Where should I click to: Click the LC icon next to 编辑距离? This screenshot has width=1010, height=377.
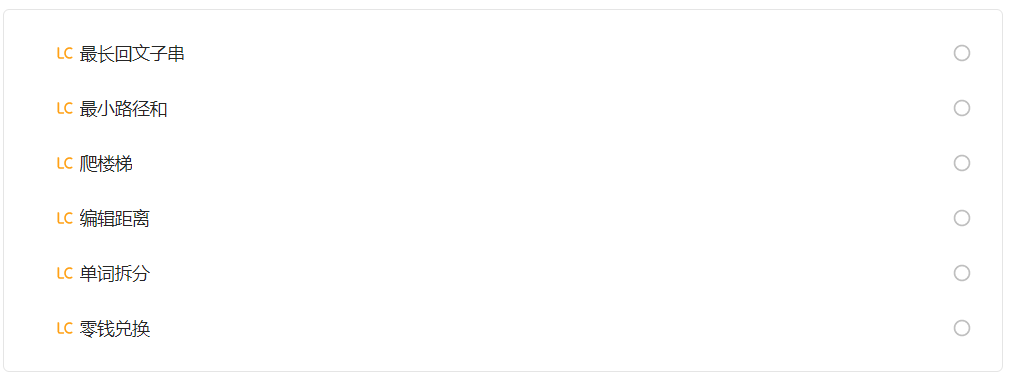pos(64,218)
